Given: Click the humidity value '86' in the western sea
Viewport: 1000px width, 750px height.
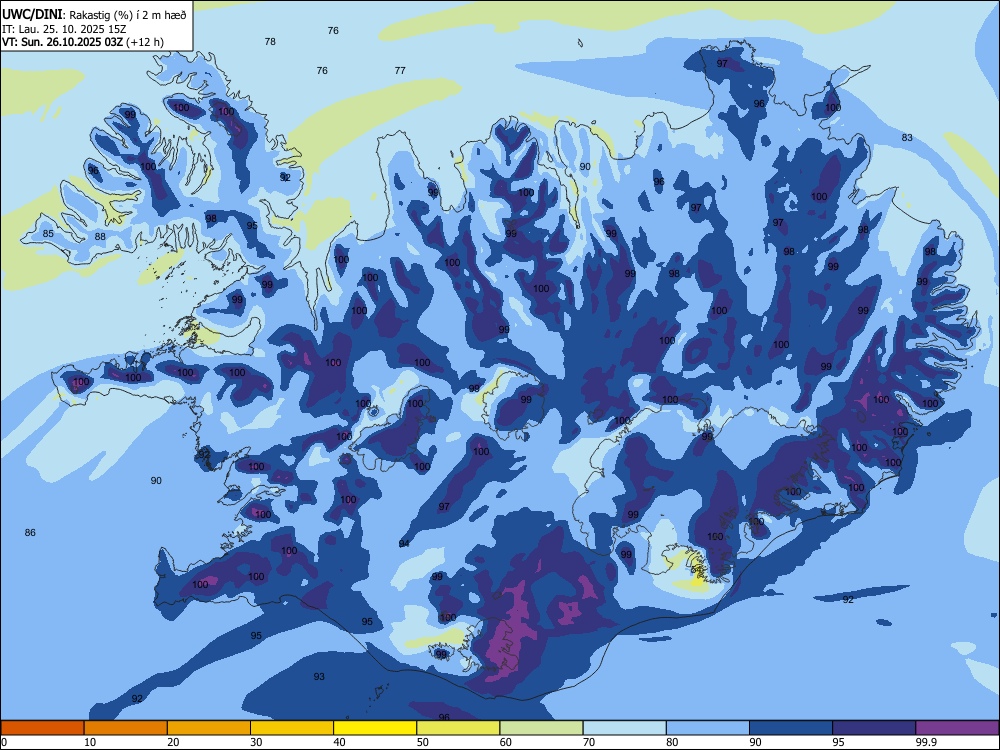Looking at the screenshot, I should click(x=30, y=533).
